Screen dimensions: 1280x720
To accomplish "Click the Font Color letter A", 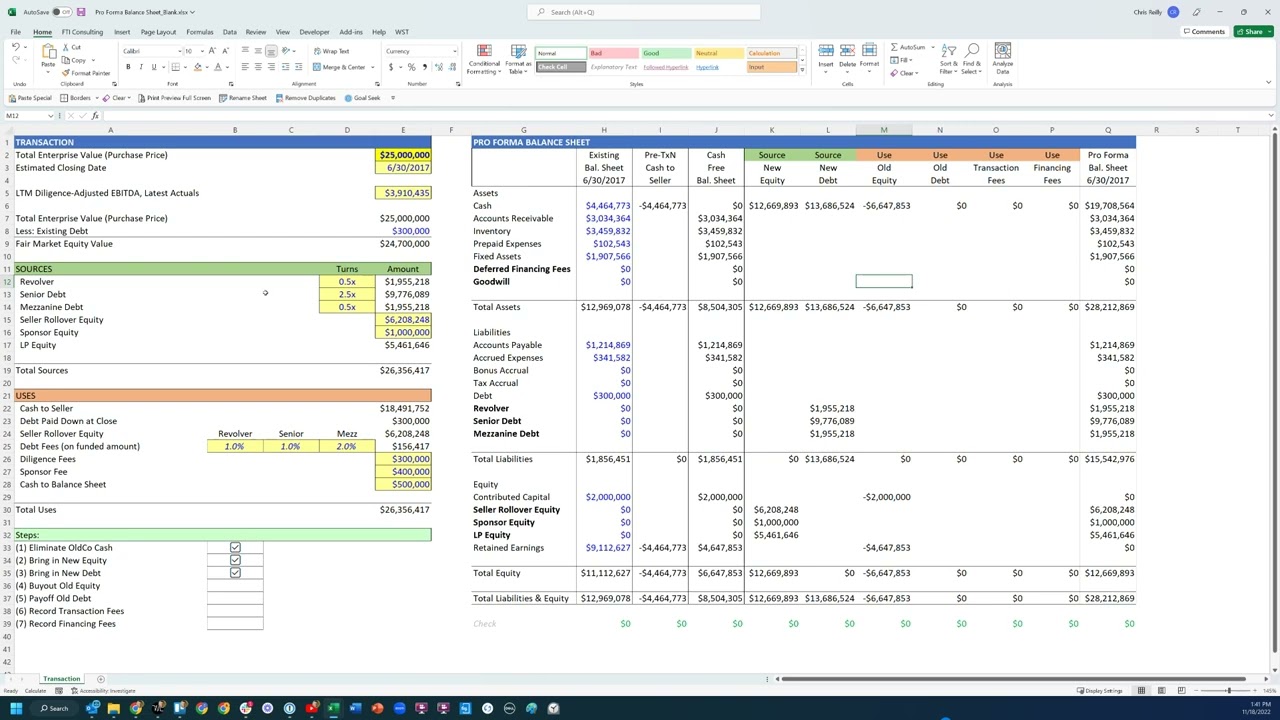I will point(217,67).
